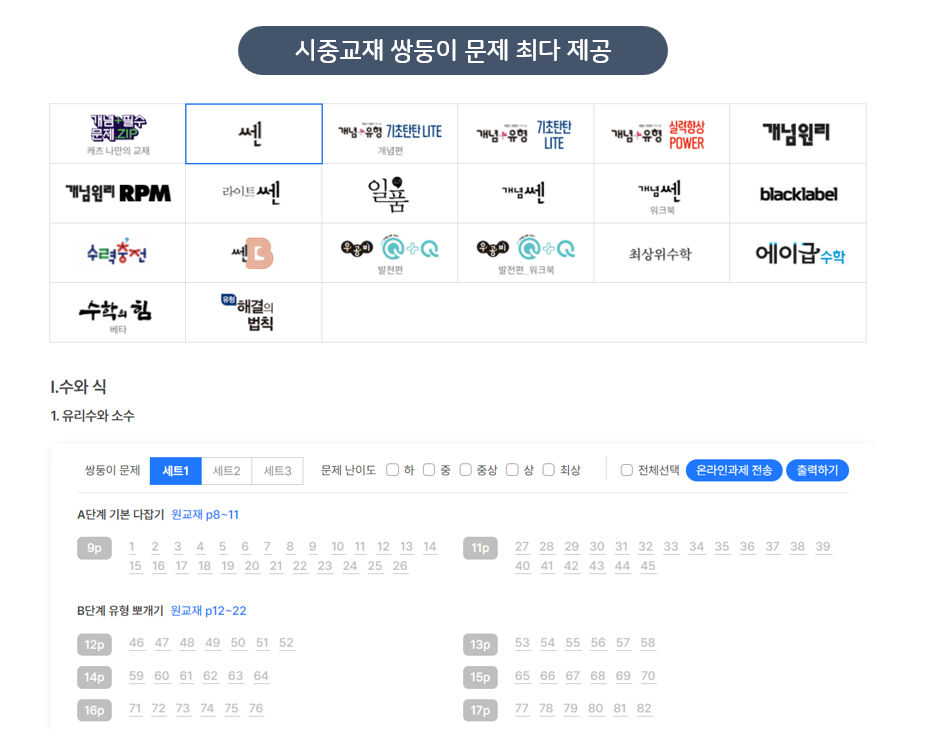Screen dimensions: 927x739
Task: Open the 원교재 p8~11 link
Action: point(205,515)
